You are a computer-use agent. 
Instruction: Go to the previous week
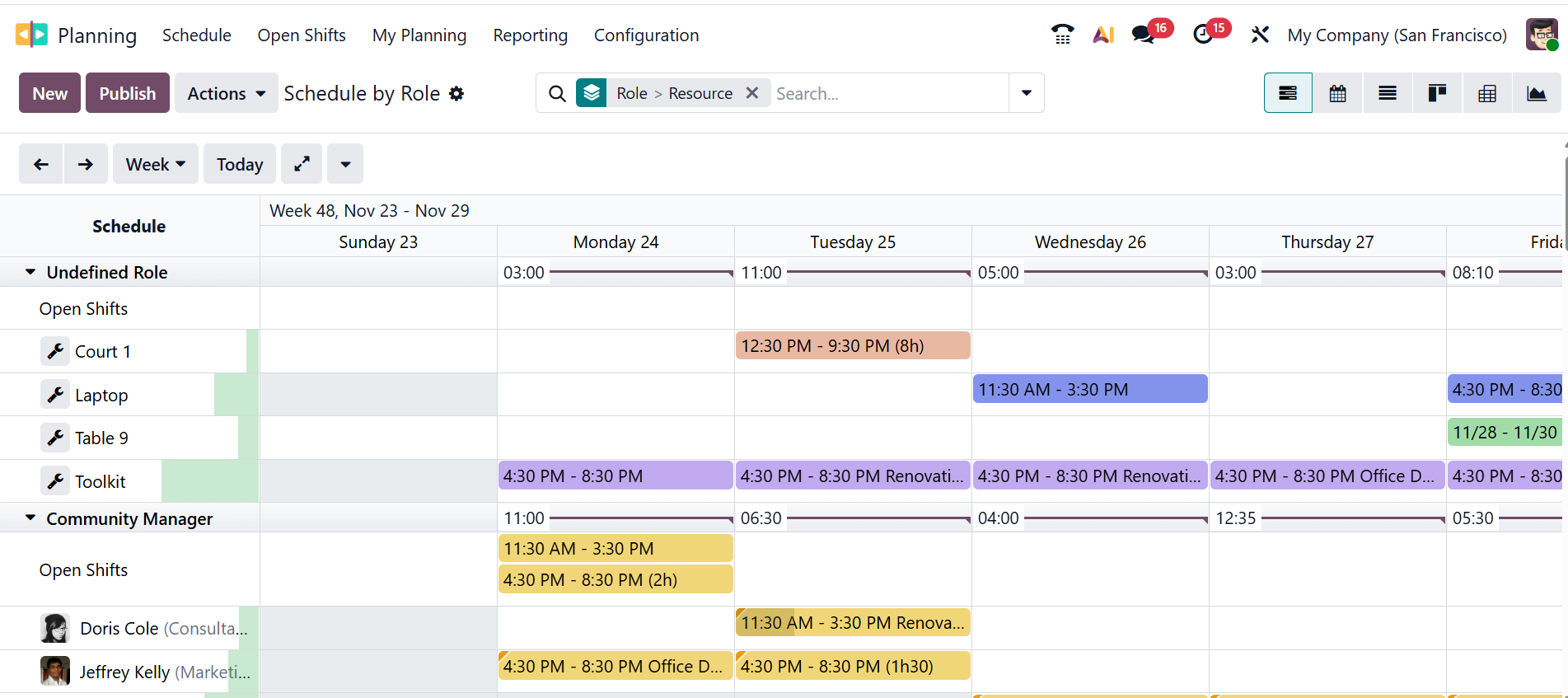[x=40, y=164]
